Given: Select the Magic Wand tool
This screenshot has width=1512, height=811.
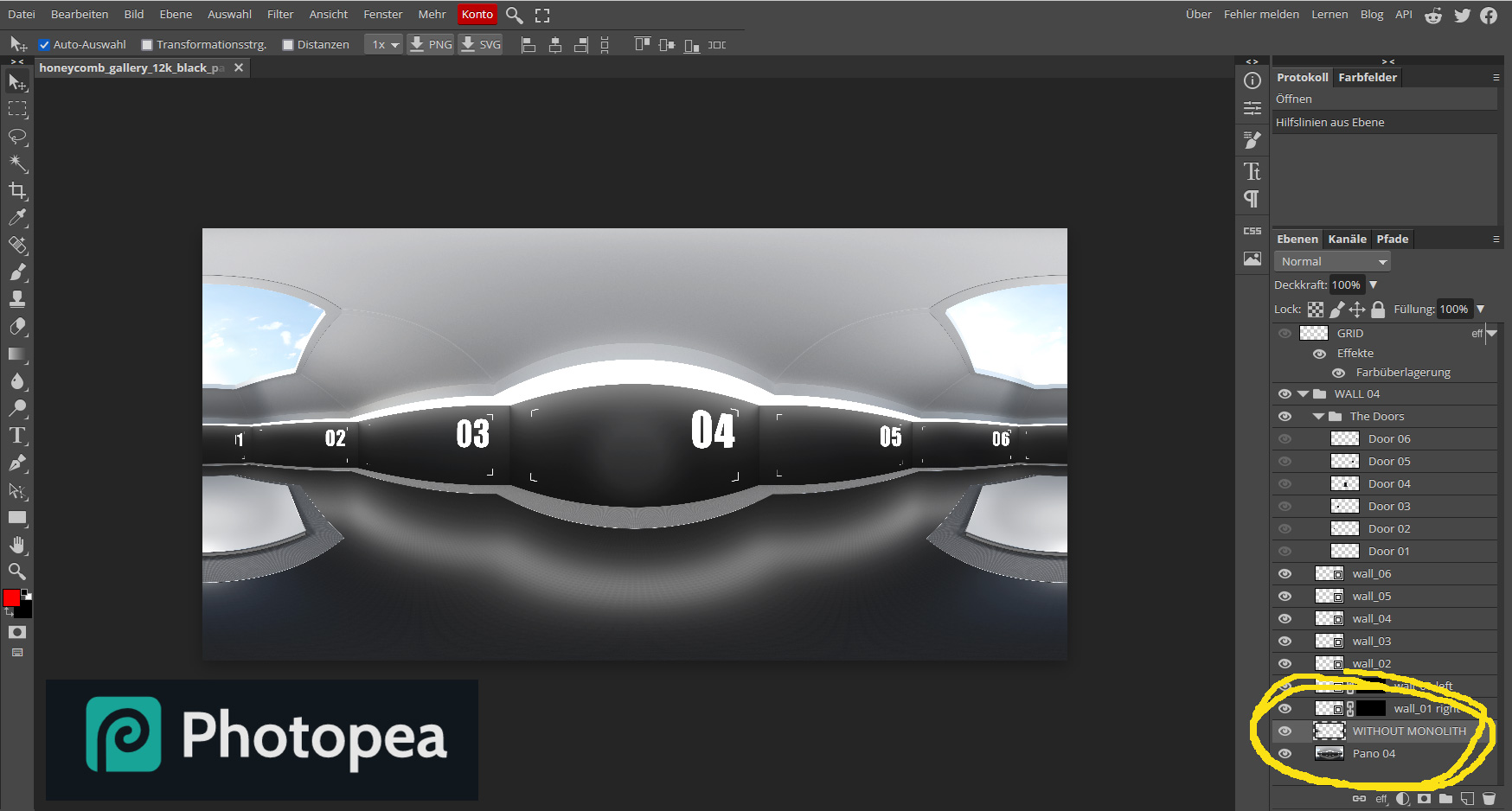Looking at the screenshot, I should 17,163.
